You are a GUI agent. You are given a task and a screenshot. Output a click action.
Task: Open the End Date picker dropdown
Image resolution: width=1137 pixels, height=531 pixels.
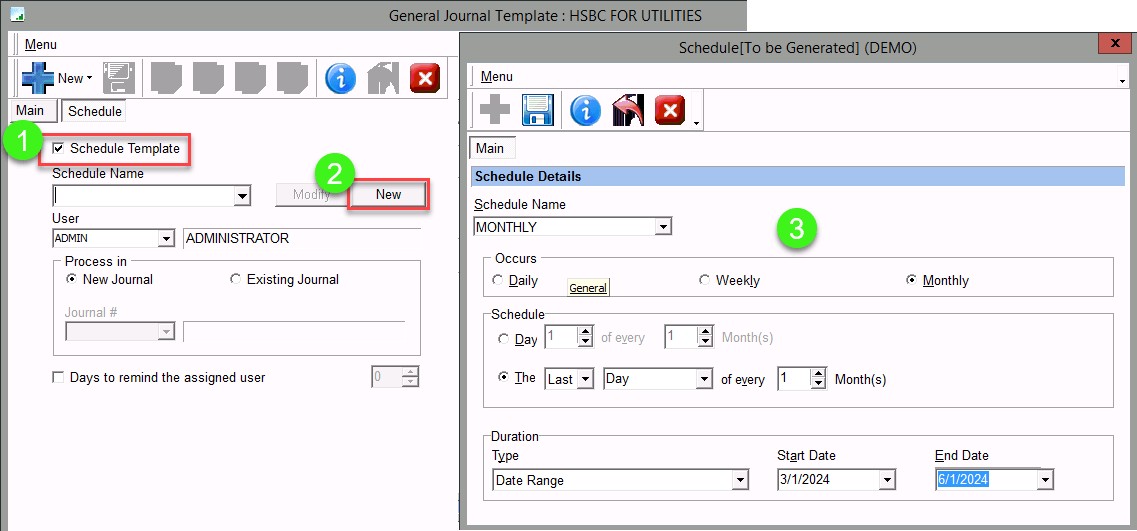[x=1045, y=481]
